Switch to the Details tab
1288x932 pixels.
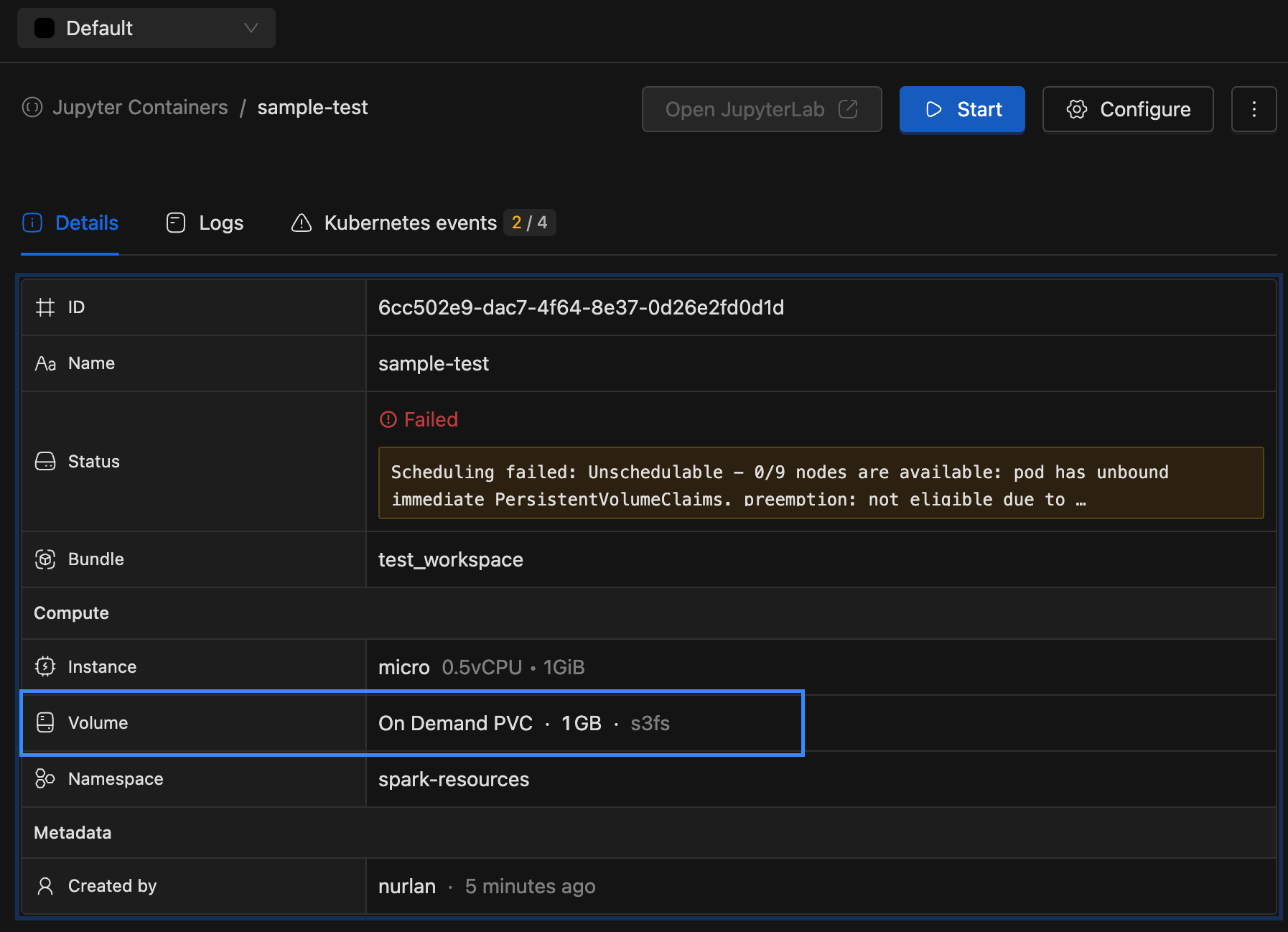point(70,223)
